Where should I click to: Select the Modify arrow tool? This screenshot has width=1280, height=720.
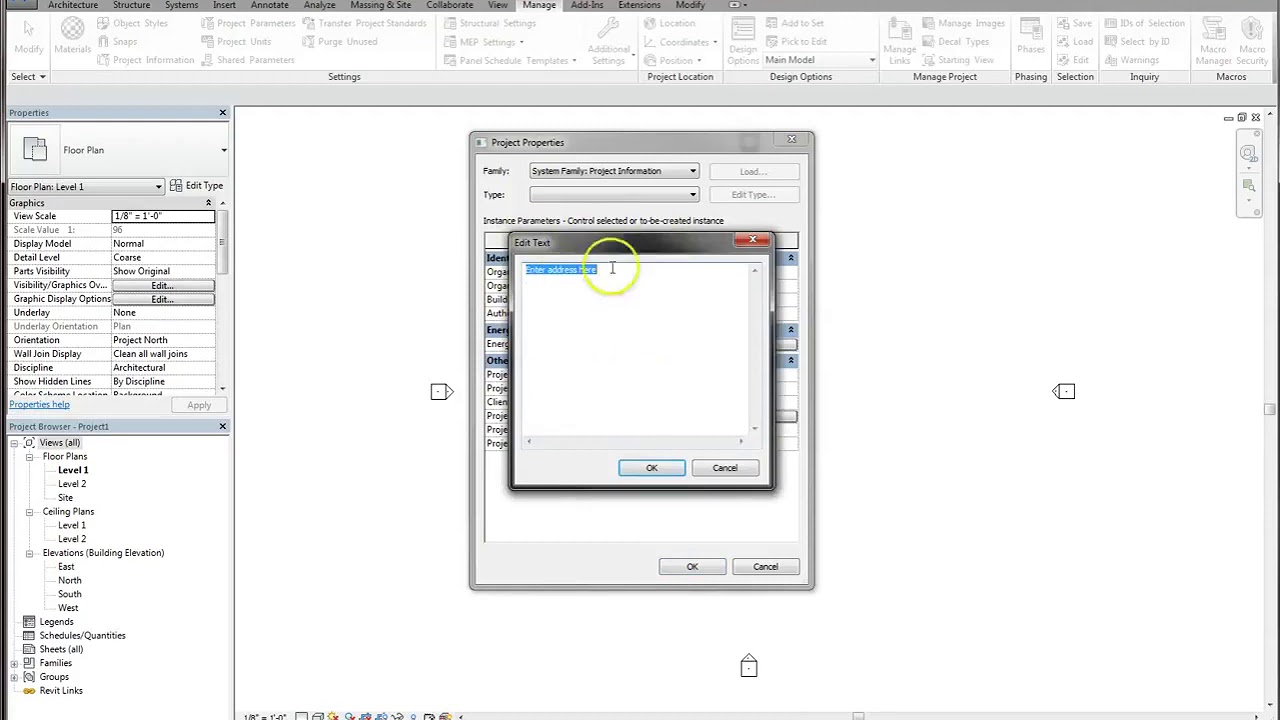click(28, 36)
